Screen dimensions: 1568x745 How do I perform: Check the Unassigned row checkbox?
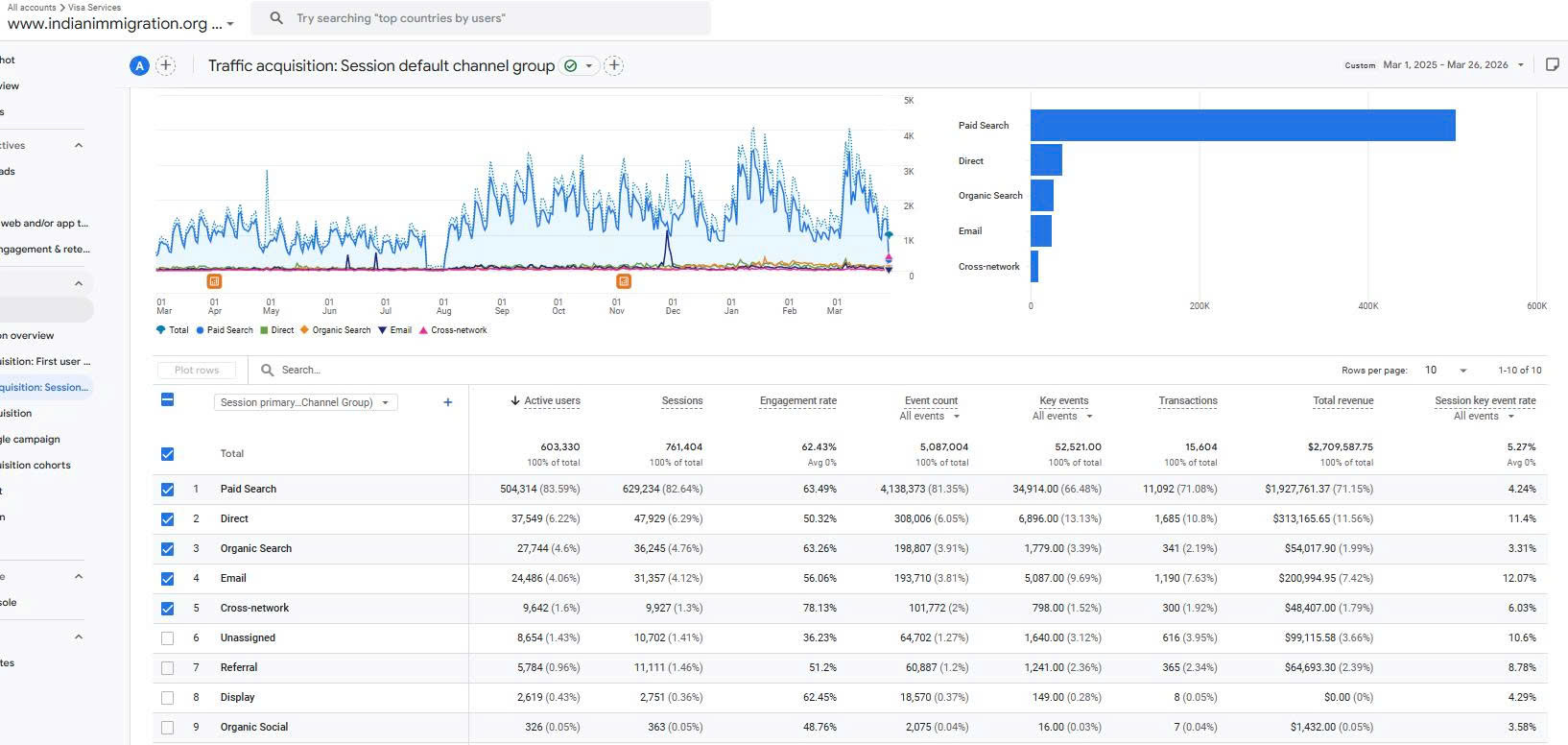click(x=168, y=637)
